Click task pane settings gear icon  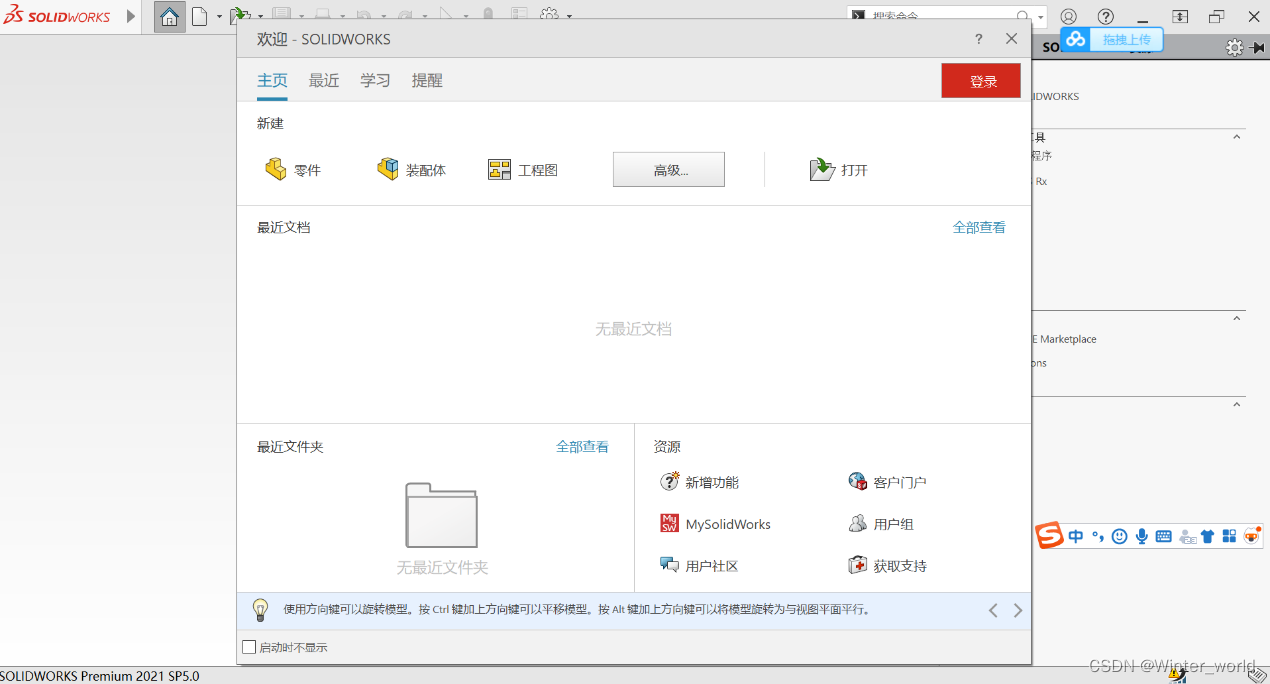[x=1235, y=47]
